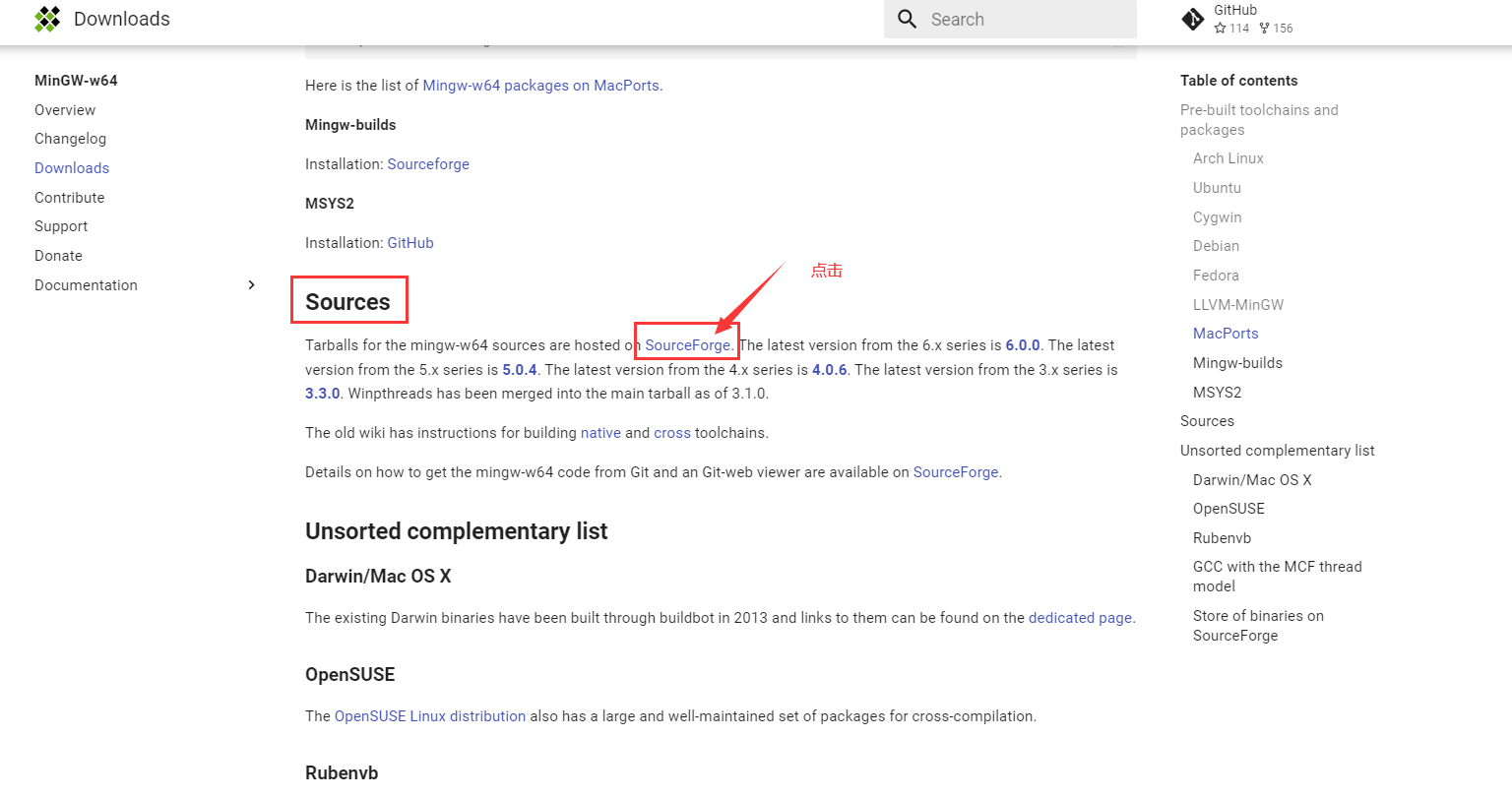This screenshot has height=799, width=1512.
Task: Jump to MacPorts in the Table of contents
Action: pos(1226,333)
